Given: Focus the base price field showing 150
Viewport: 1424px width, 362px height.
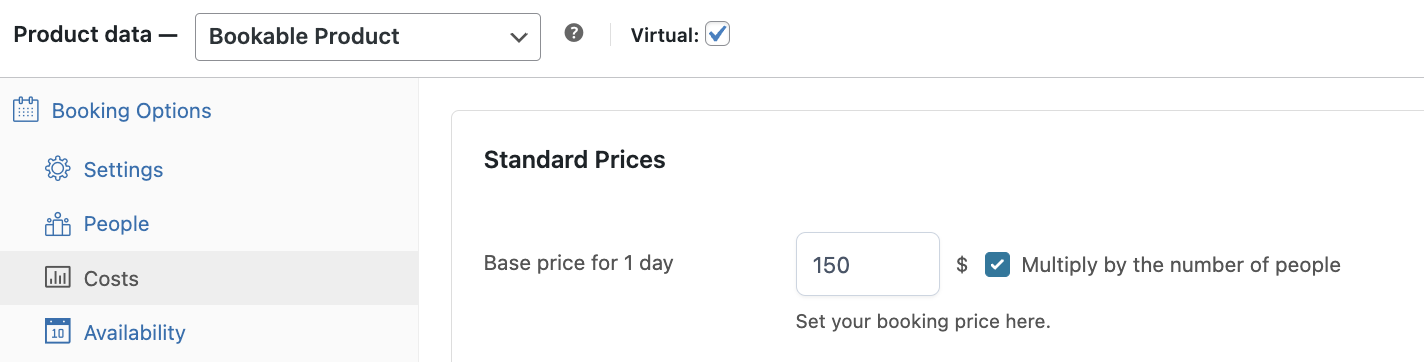Looking at the screenshot, I should tap(867, 264).
